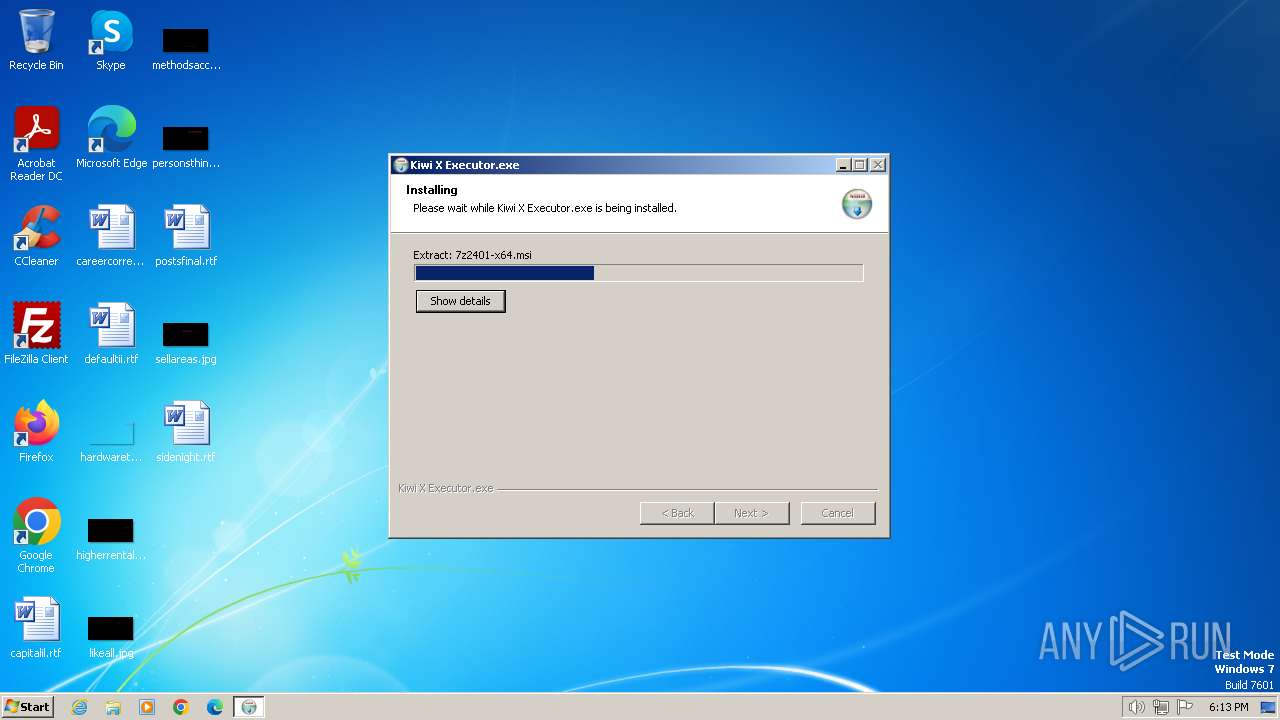The image size is (1280, 720).
Task: Open the Recycle Bin desktop icon
Action: coord(36,40)
